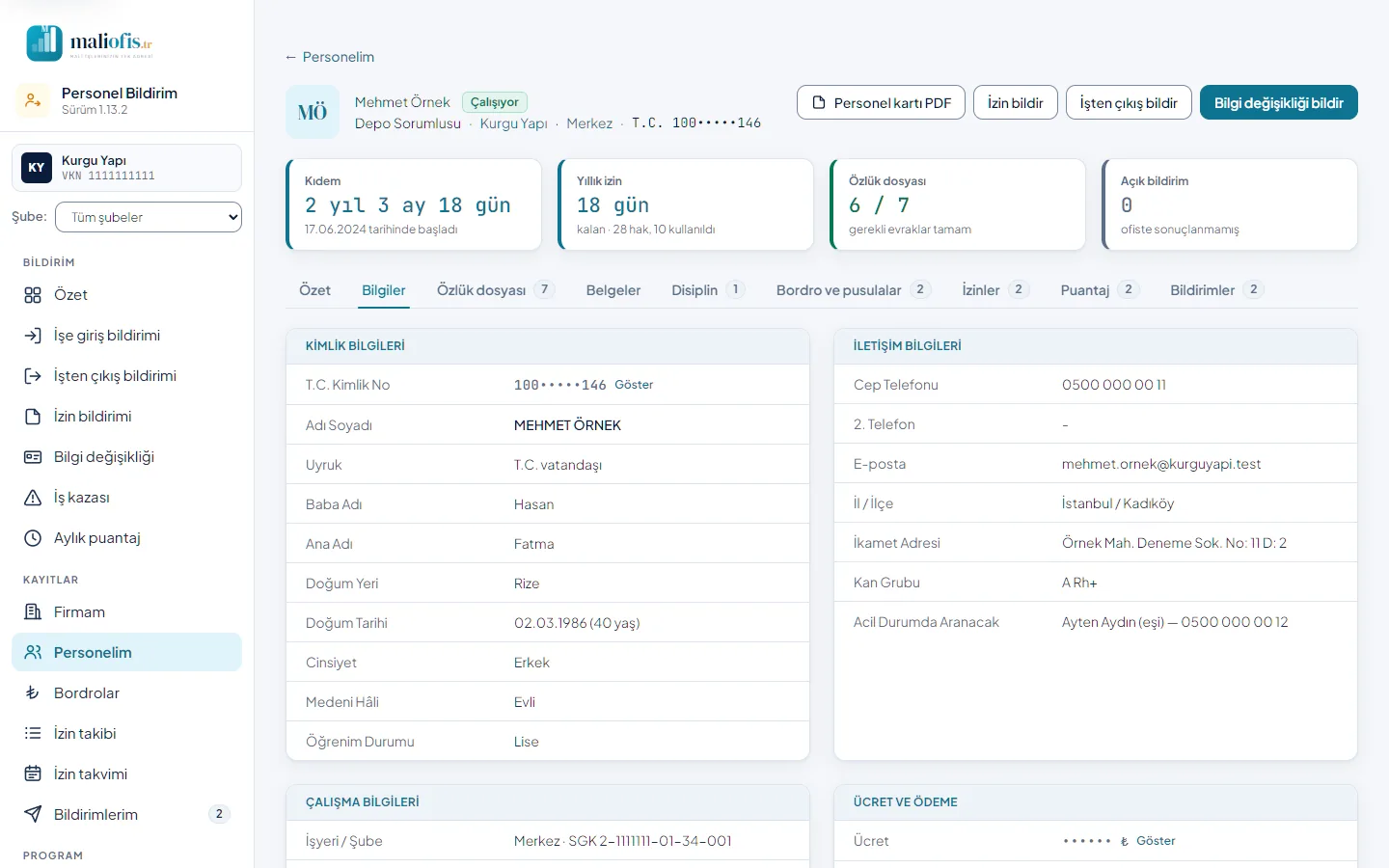Click the Personel Bildirim user icon
This screenshot has width=1389, height=868.
click(33, 100)
